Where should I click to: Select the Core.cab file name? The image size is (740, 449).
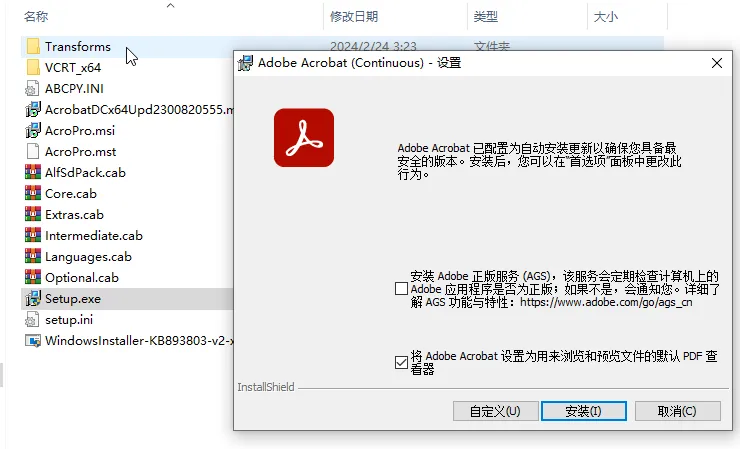71,194
